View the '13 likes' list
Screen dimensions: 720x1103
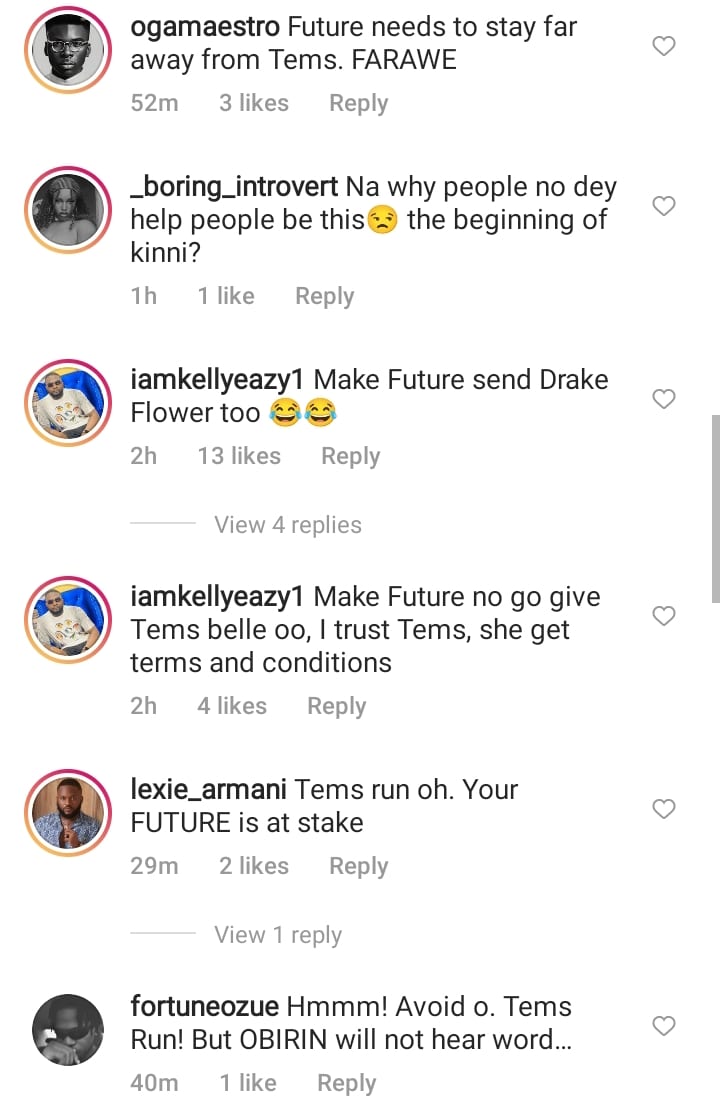click(x=239, y=456)
